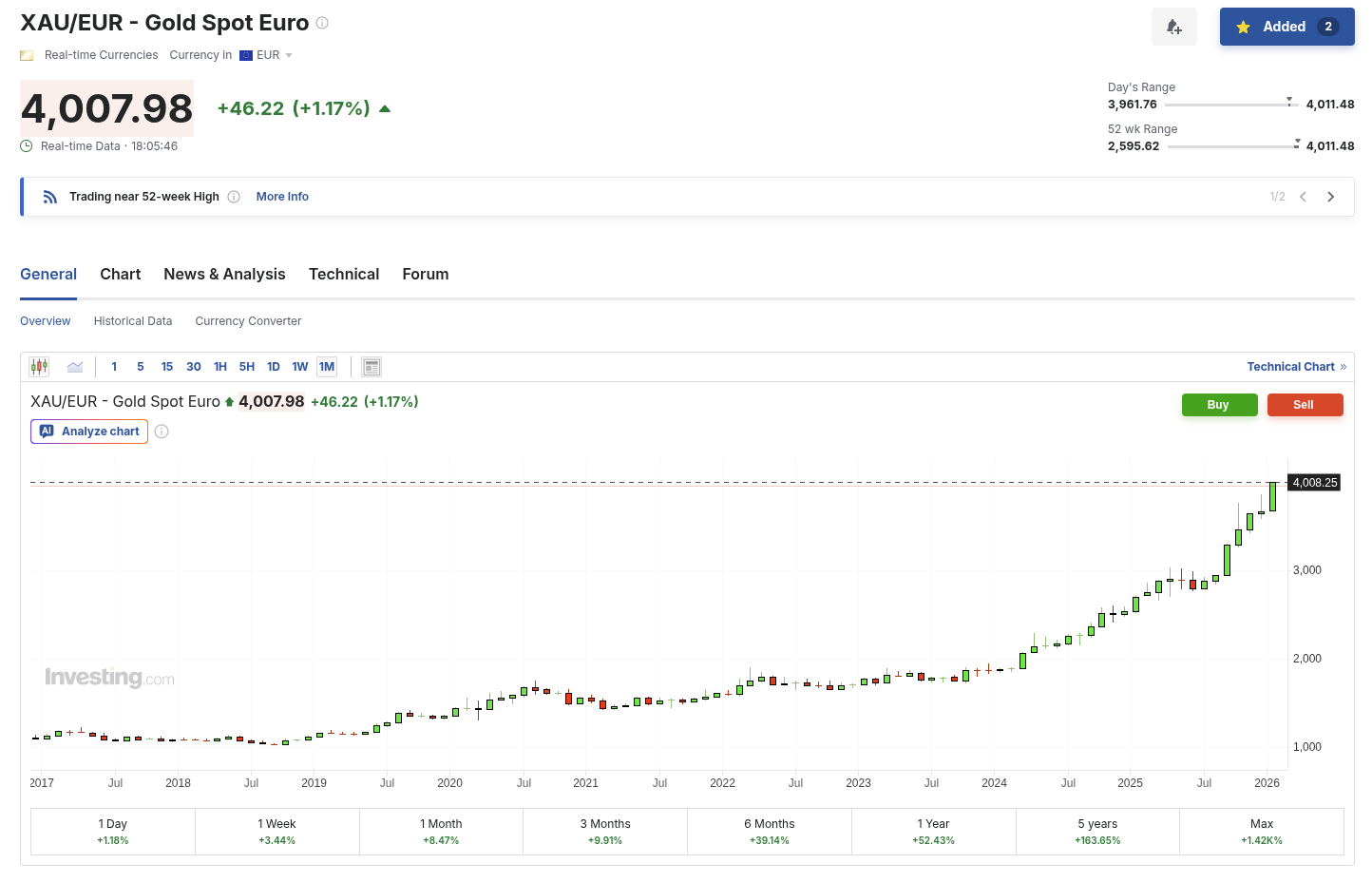Go to next insight with right chevron
The image size is (1372, 883).
pyautogui.click(x=1331, y=197)
